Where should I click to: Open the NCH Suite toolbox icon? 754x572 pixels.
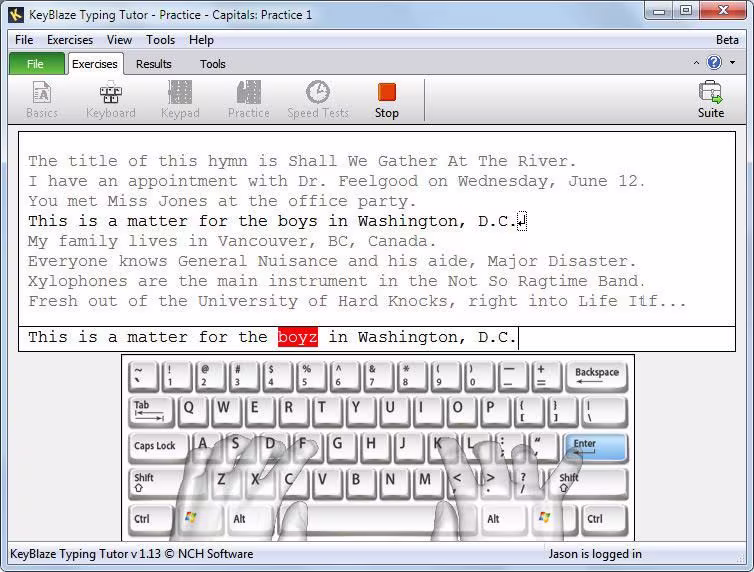pos(711,99)
